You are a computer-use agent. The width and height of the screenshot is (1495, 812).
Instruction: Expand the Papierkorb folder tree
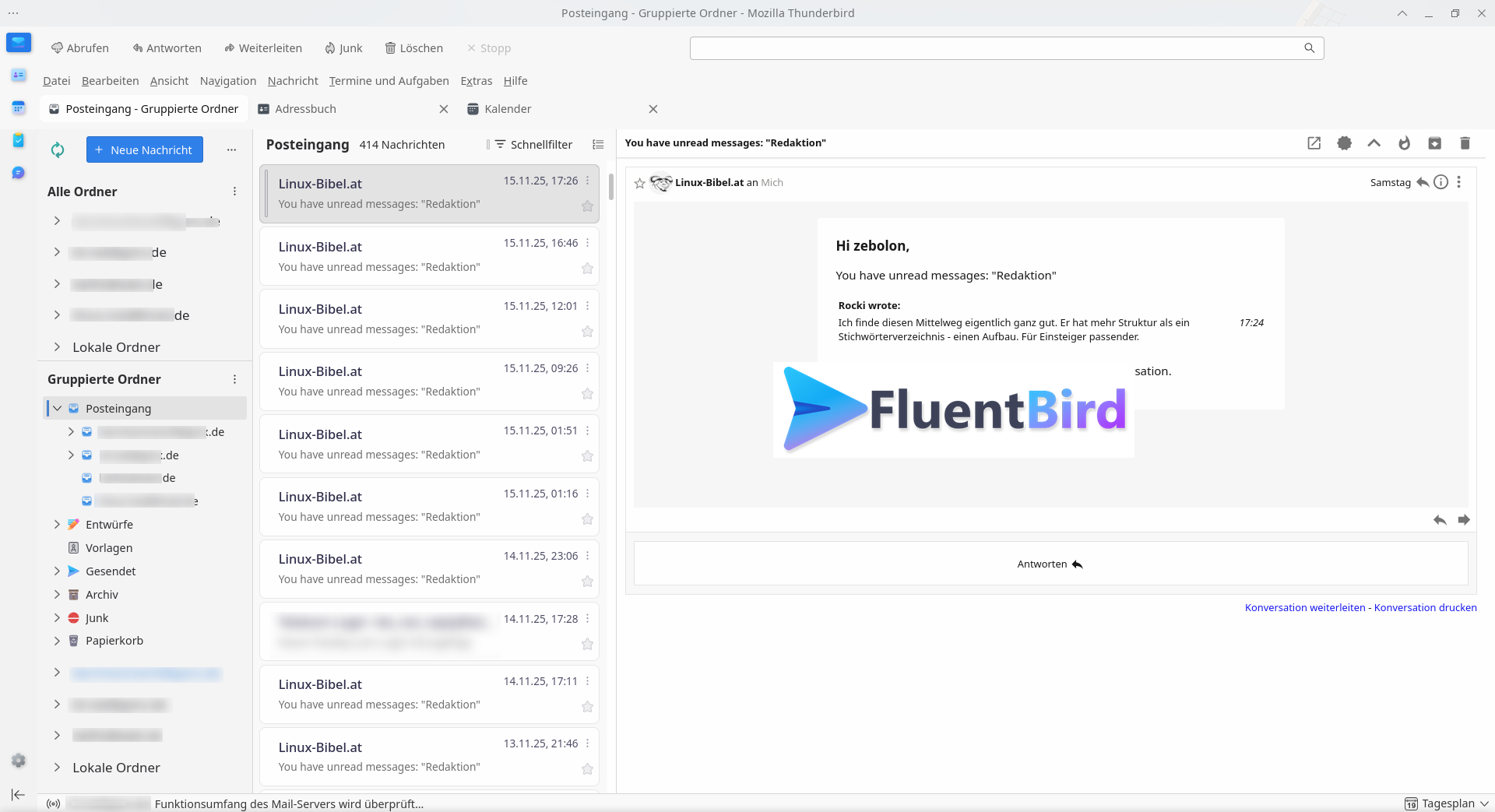[57, 641]
